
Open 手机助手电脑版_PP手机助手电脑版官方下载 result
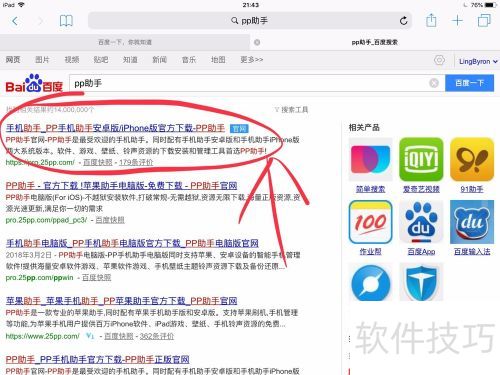coord(132,243)
